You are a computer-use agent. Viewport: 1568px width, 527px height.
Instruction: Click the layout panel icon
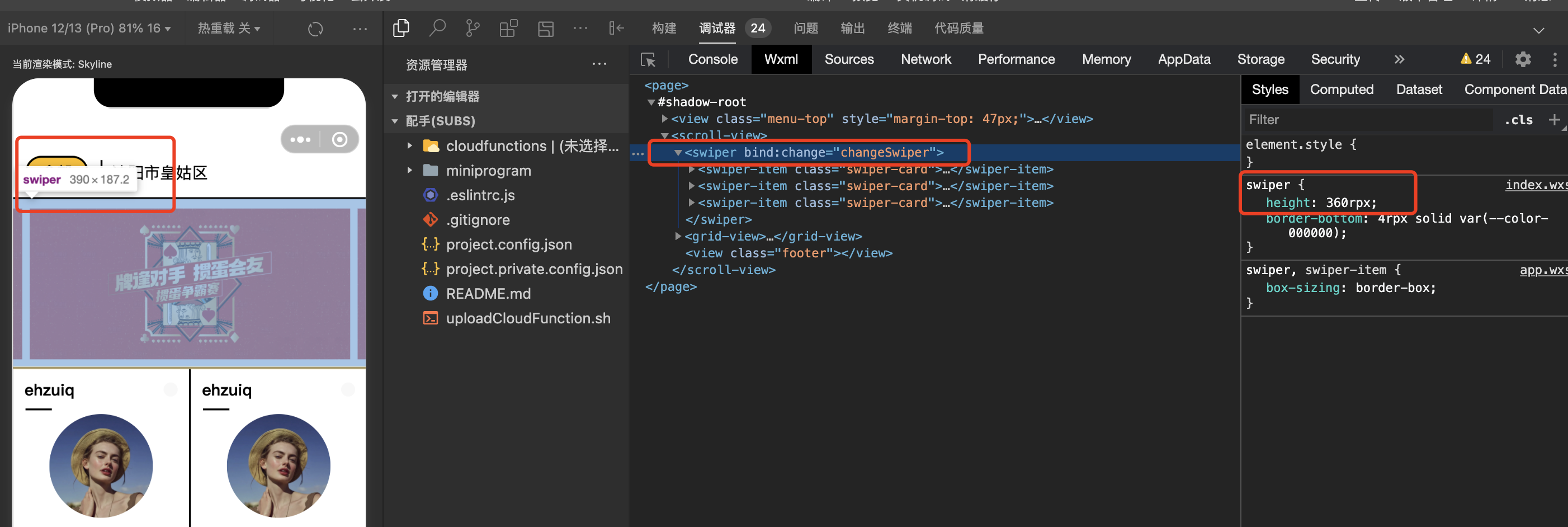click(x=545, y=28)
